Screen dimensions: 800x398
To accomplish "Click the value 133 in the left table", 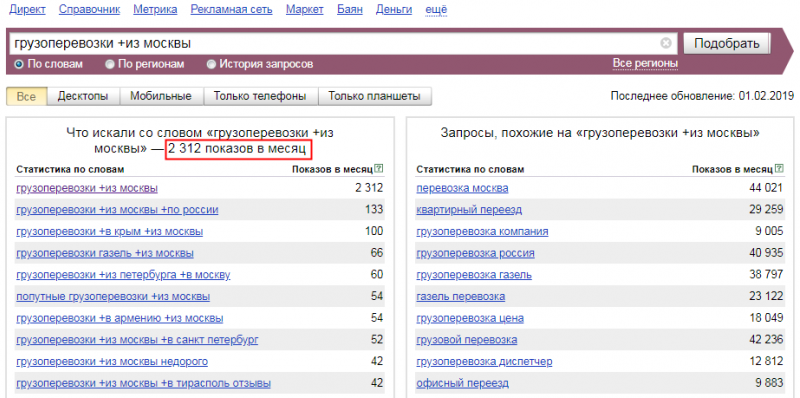I will 374,210.
